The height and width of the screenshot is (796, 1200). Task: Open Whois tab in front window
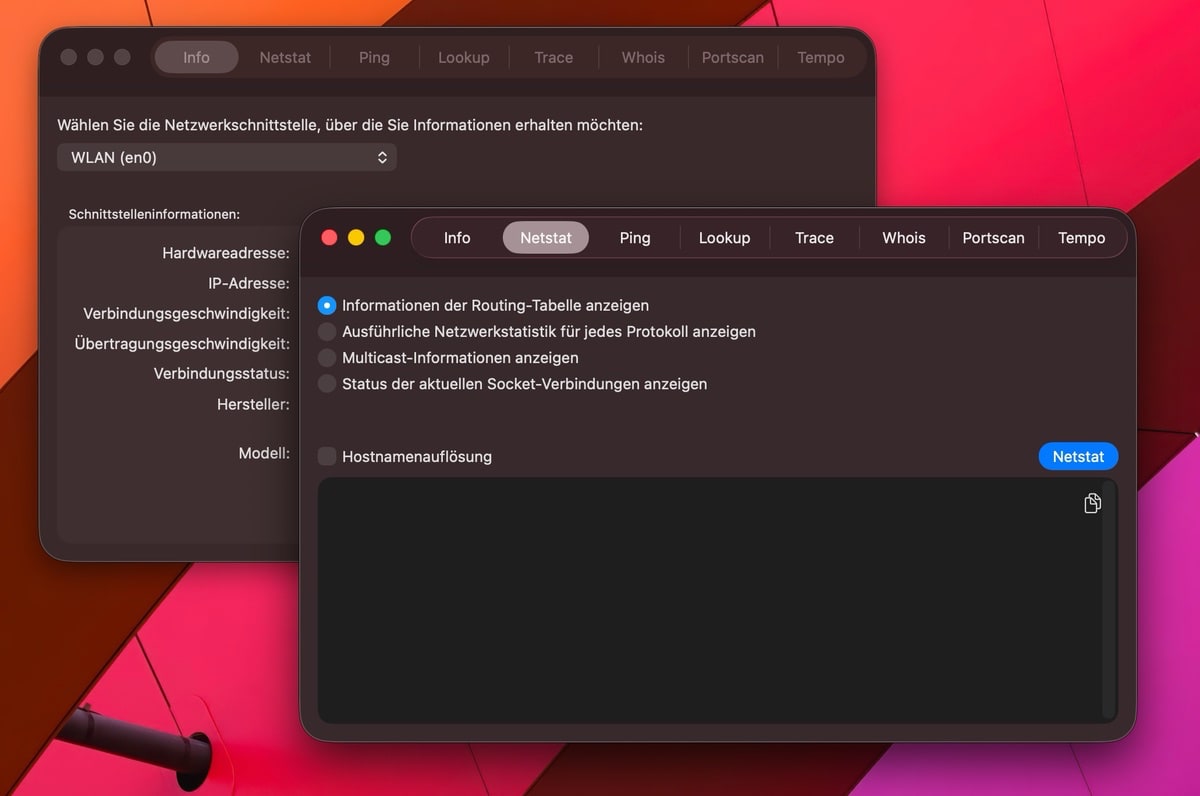tap(904, 238)
